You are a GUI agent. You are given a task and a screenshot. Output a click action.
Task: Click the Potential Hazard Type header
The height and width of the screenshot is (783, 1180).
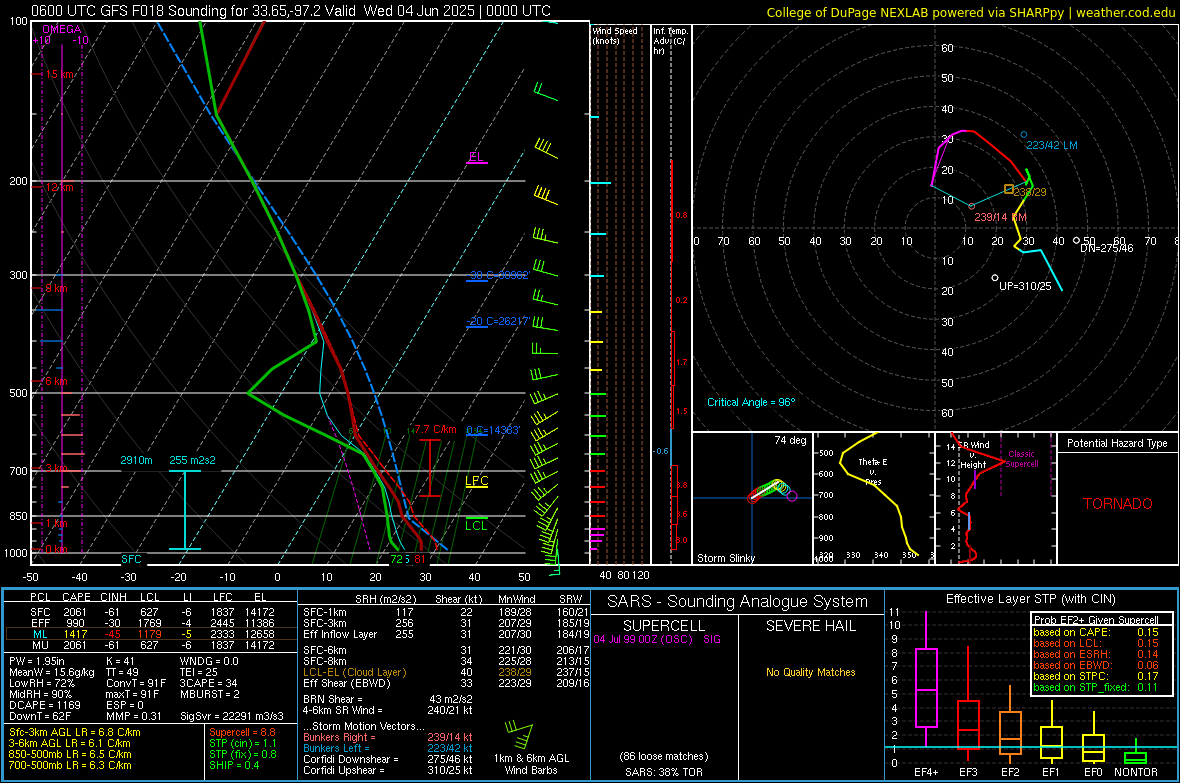point(1117,443)
